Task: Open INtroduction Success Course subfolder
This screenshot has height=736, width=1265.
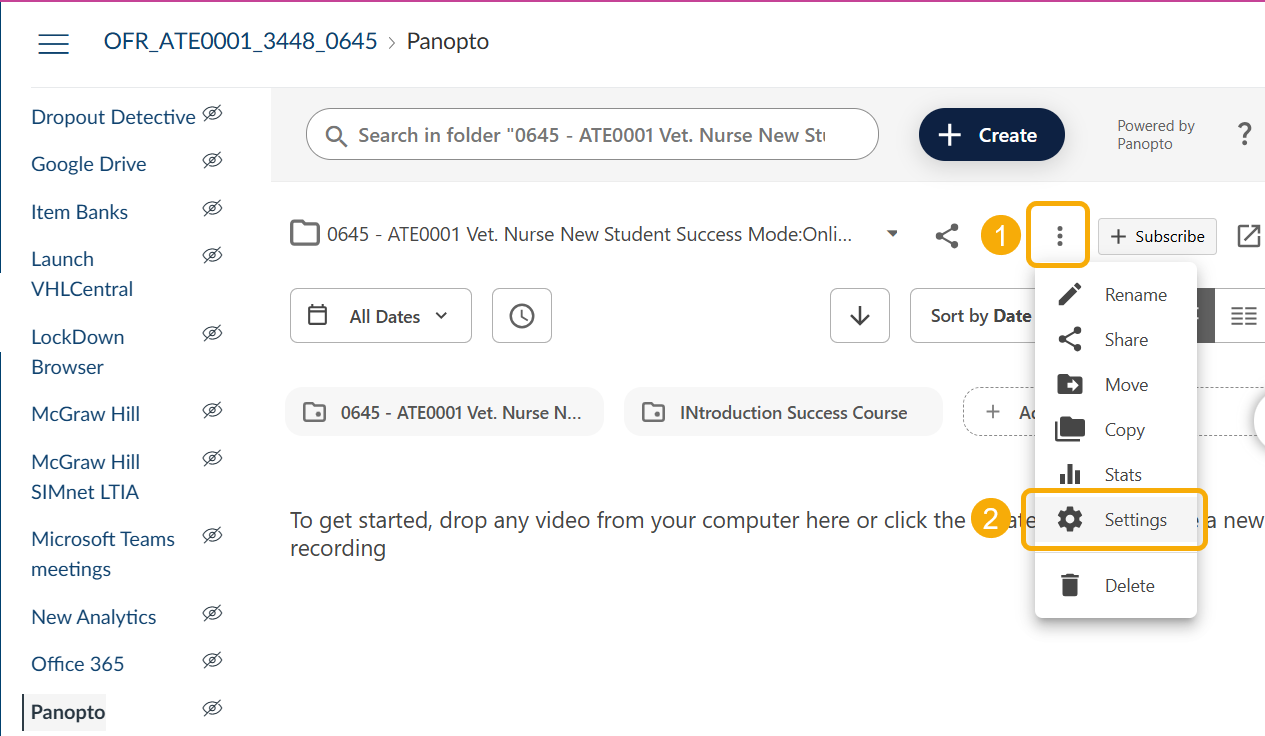Action: (x=783, y=412)
